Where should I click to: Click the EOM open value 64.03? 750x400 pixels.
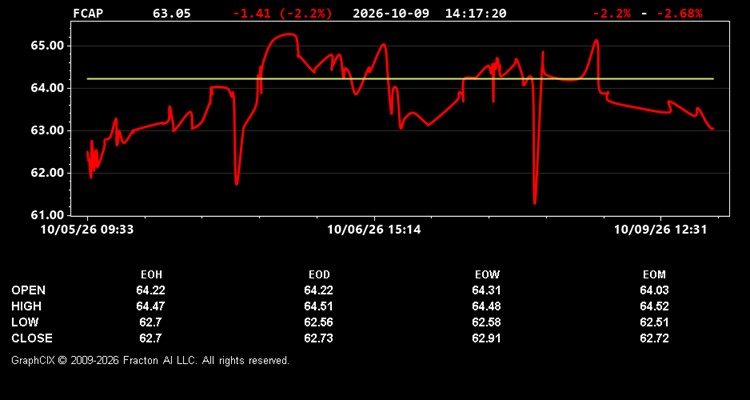pyautogui.click(x=654, y=290)
